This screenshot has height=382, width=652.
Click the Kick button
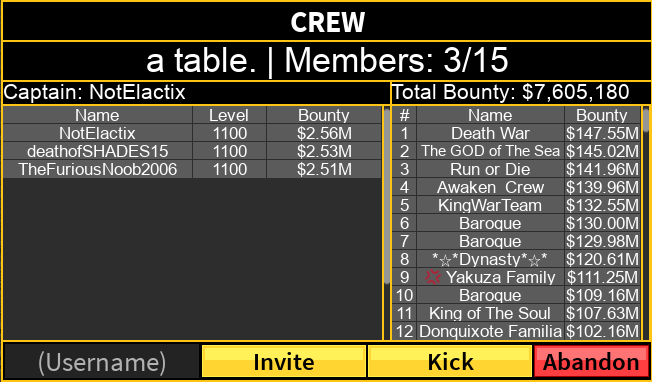point(450,361)
